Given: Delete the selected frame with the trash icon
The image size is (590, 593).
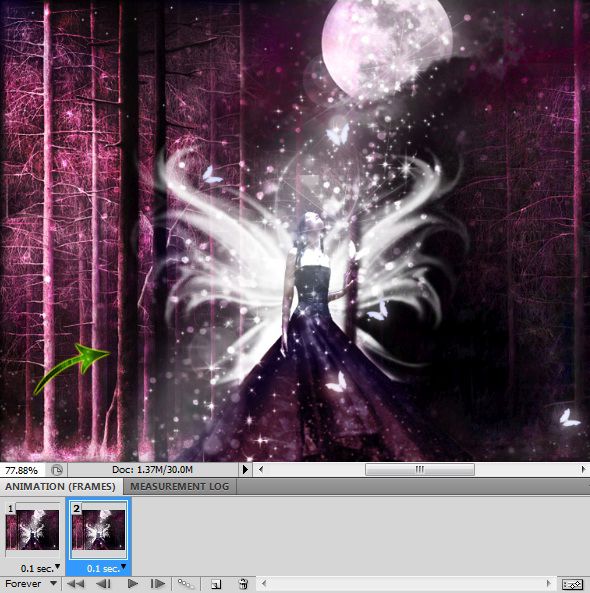Looking at the screenshot, I should (243, 584).
